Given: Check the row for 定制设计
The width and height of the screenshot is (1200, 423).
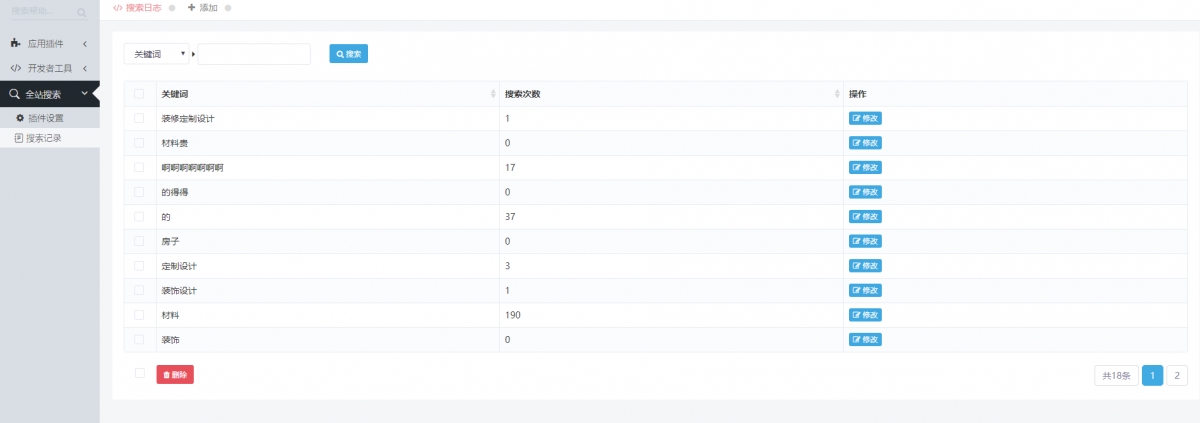Looking at the screenshot, I should point(139,266).
